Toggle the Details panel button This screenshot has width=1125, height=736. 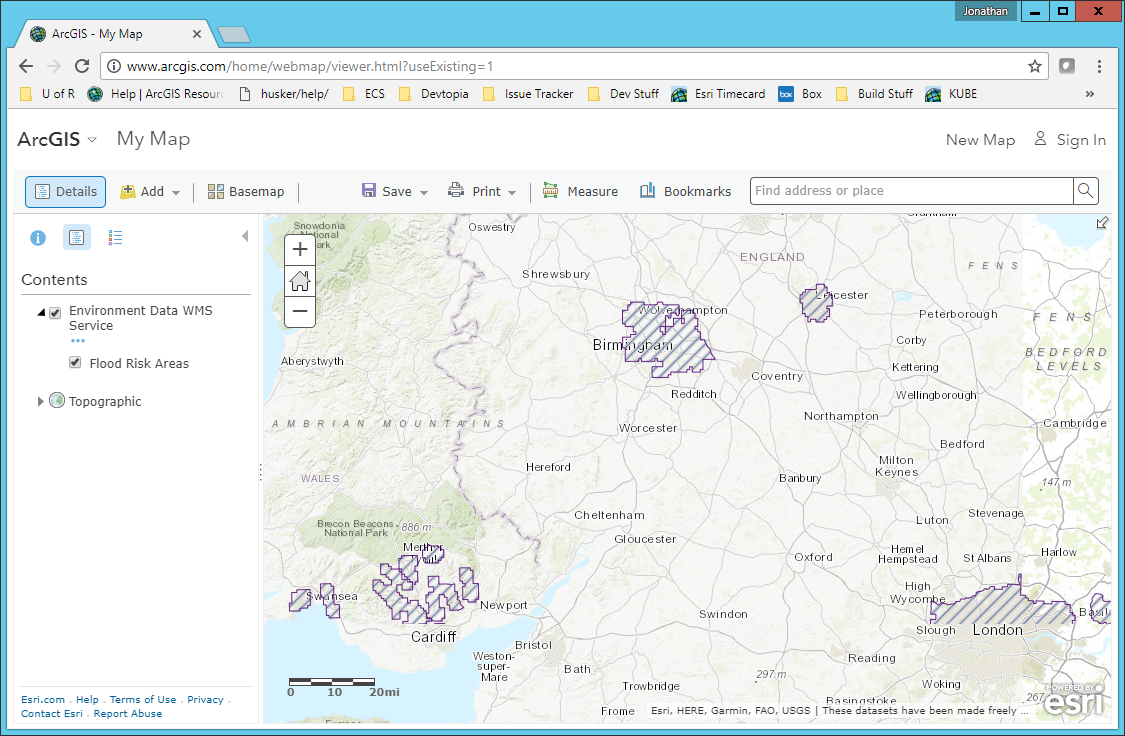click(65, 191)
